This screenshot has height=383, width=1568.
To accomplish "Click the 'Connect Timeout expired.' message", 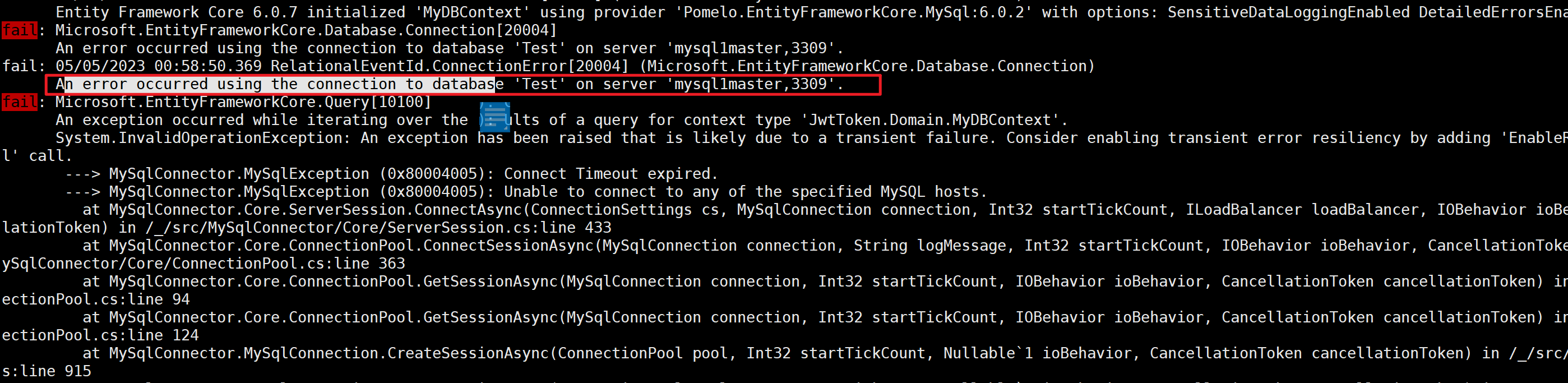I will coord(610,173).
